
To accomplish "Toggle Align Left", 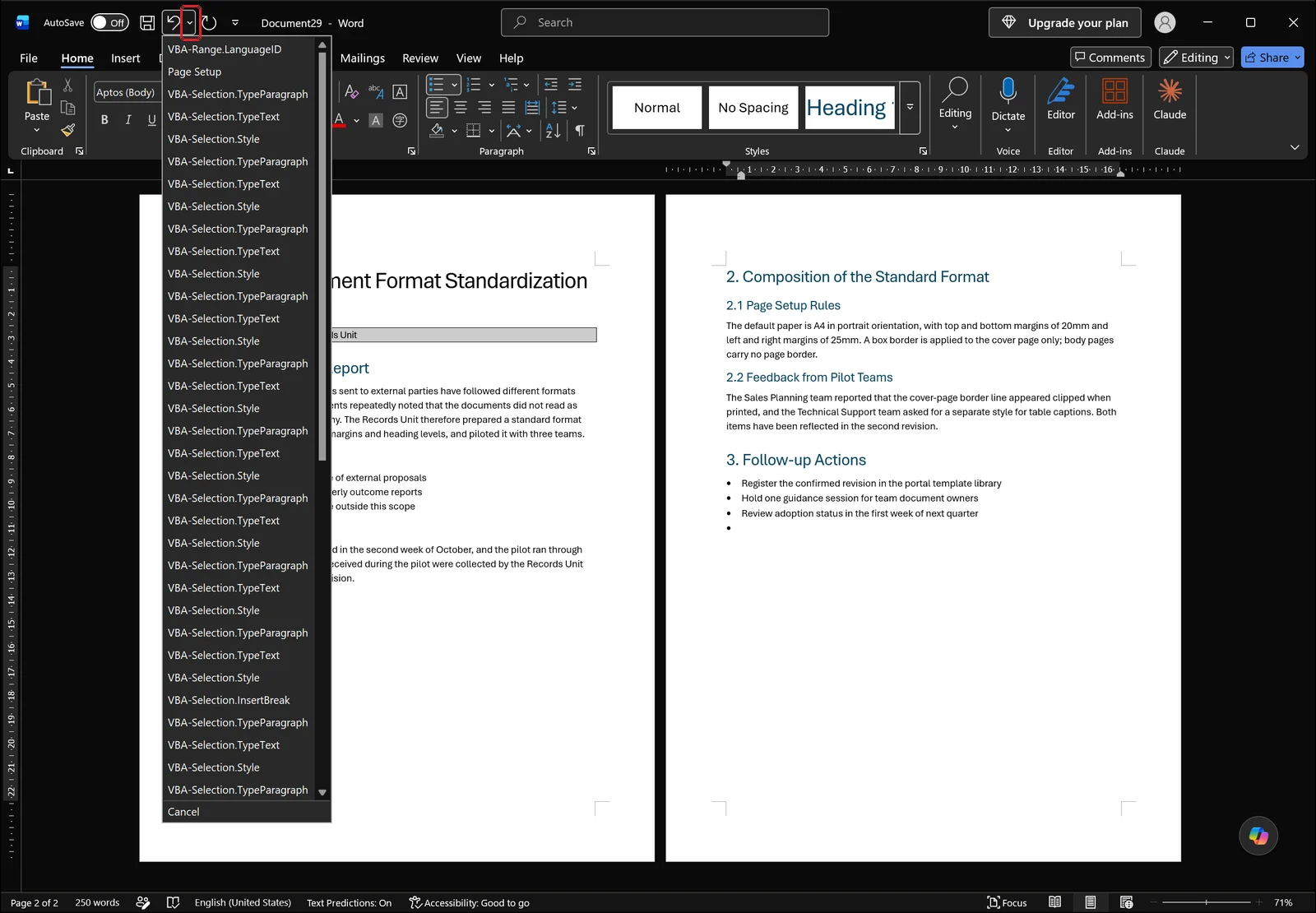I will pyautogui.click(x=437, y=108).
